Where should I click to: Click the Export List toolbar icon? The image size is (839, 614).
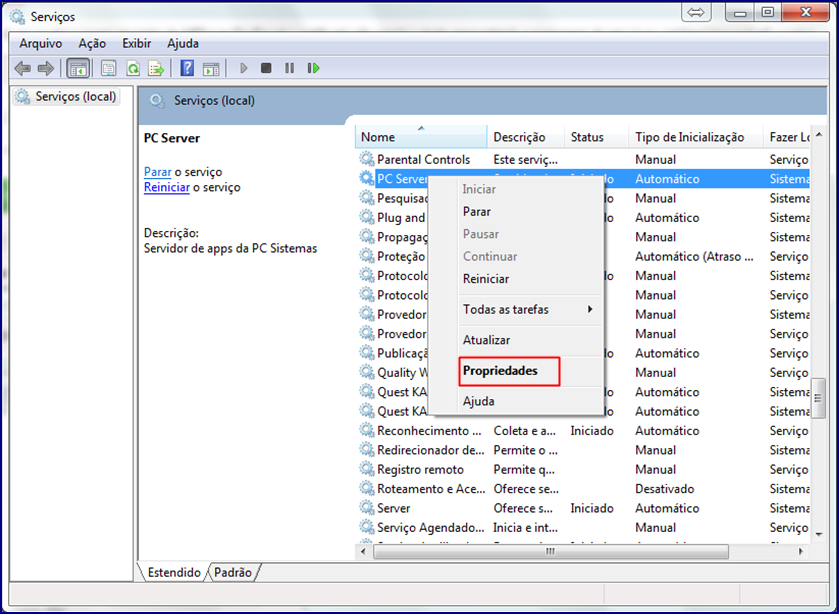[156, 68]
